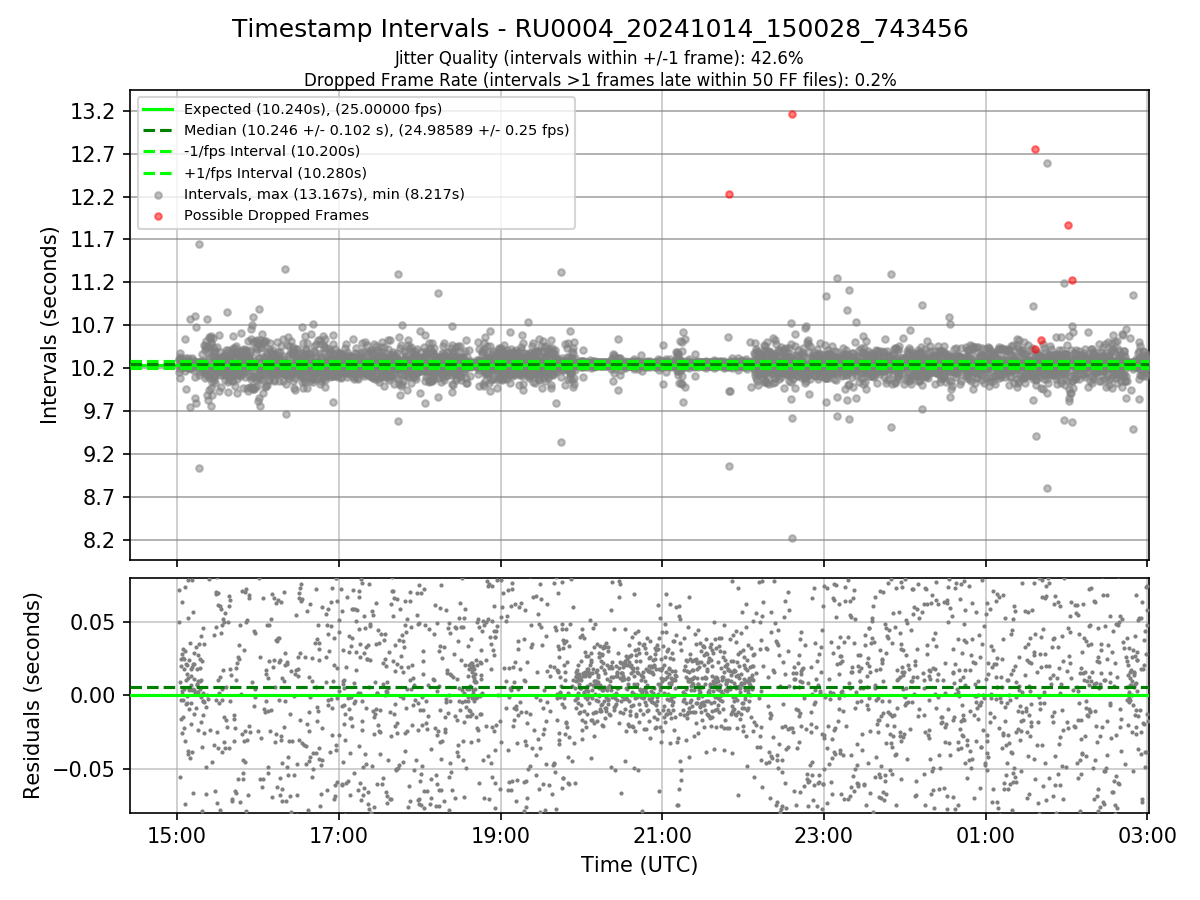Click the plot title "Timestamp Intervals - RU0004_20241014_150028_743456"
The image size is (1200, 900).
(600, 29)
